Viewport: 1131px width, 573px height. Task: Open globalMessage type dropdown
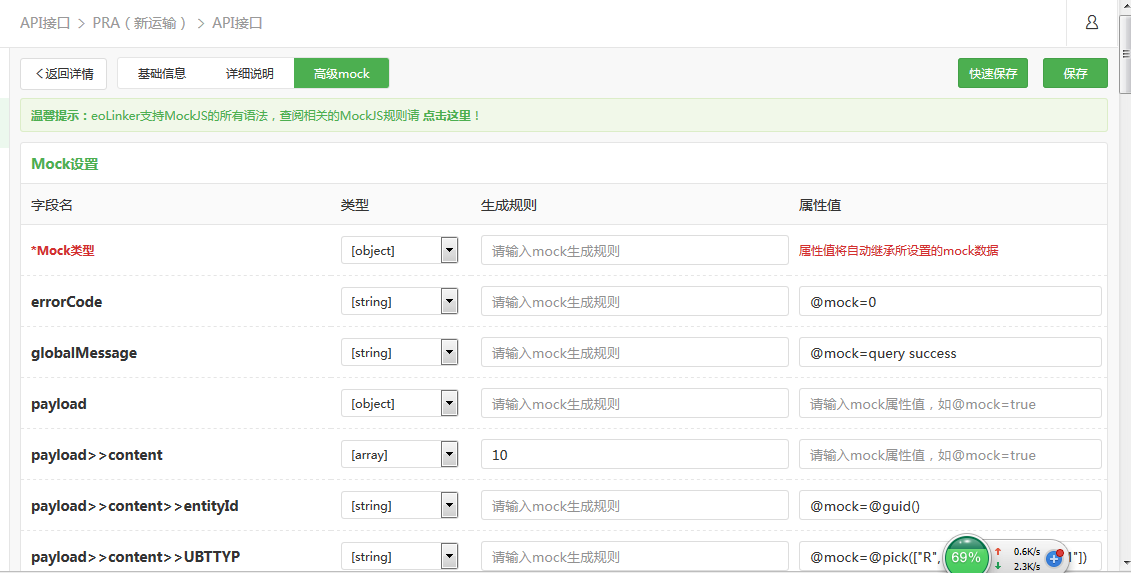[449, 353]
